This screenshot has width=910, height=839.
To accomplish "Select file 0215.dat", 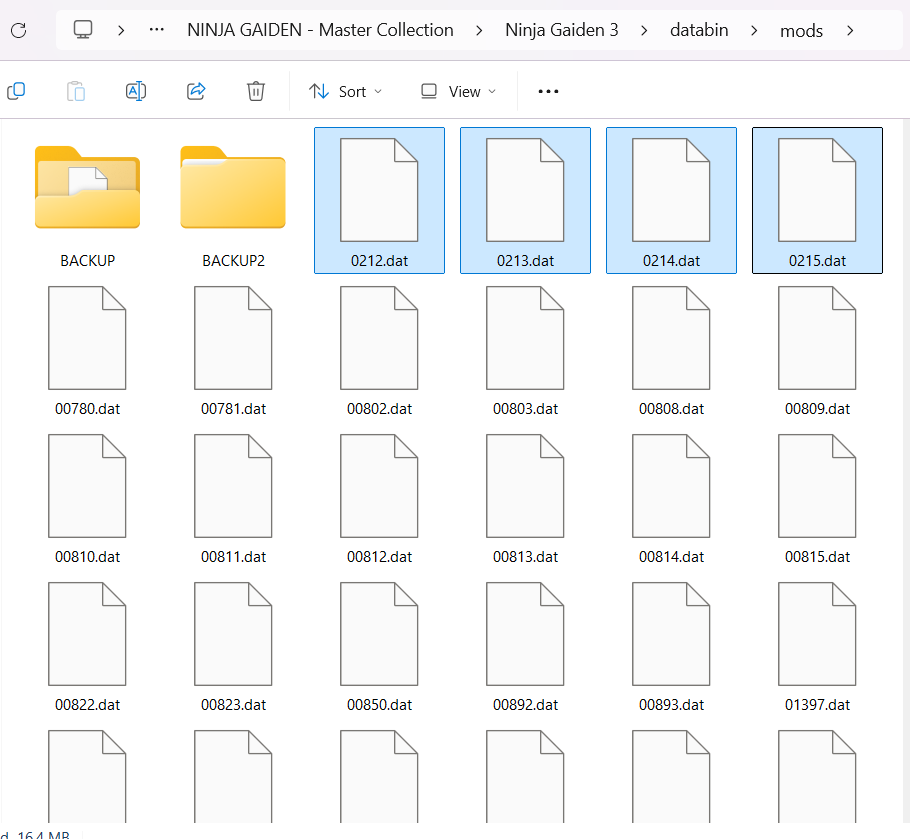I will click(x=817, y=200).
